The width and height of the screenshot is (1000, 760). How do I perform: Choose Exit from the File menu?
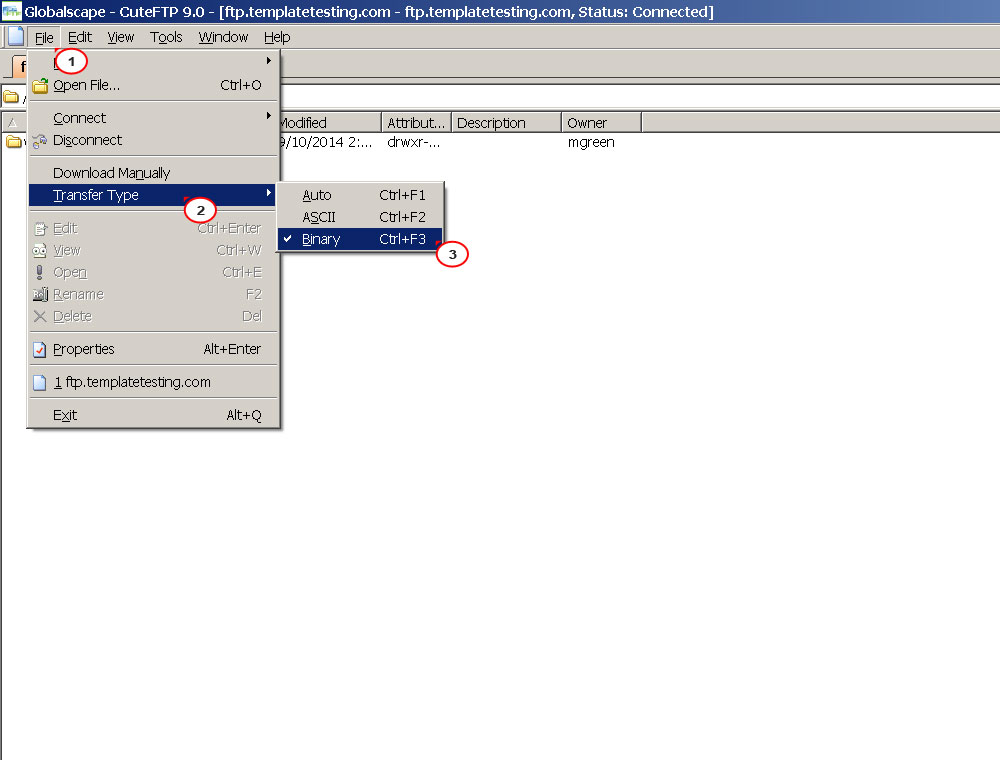154,415
